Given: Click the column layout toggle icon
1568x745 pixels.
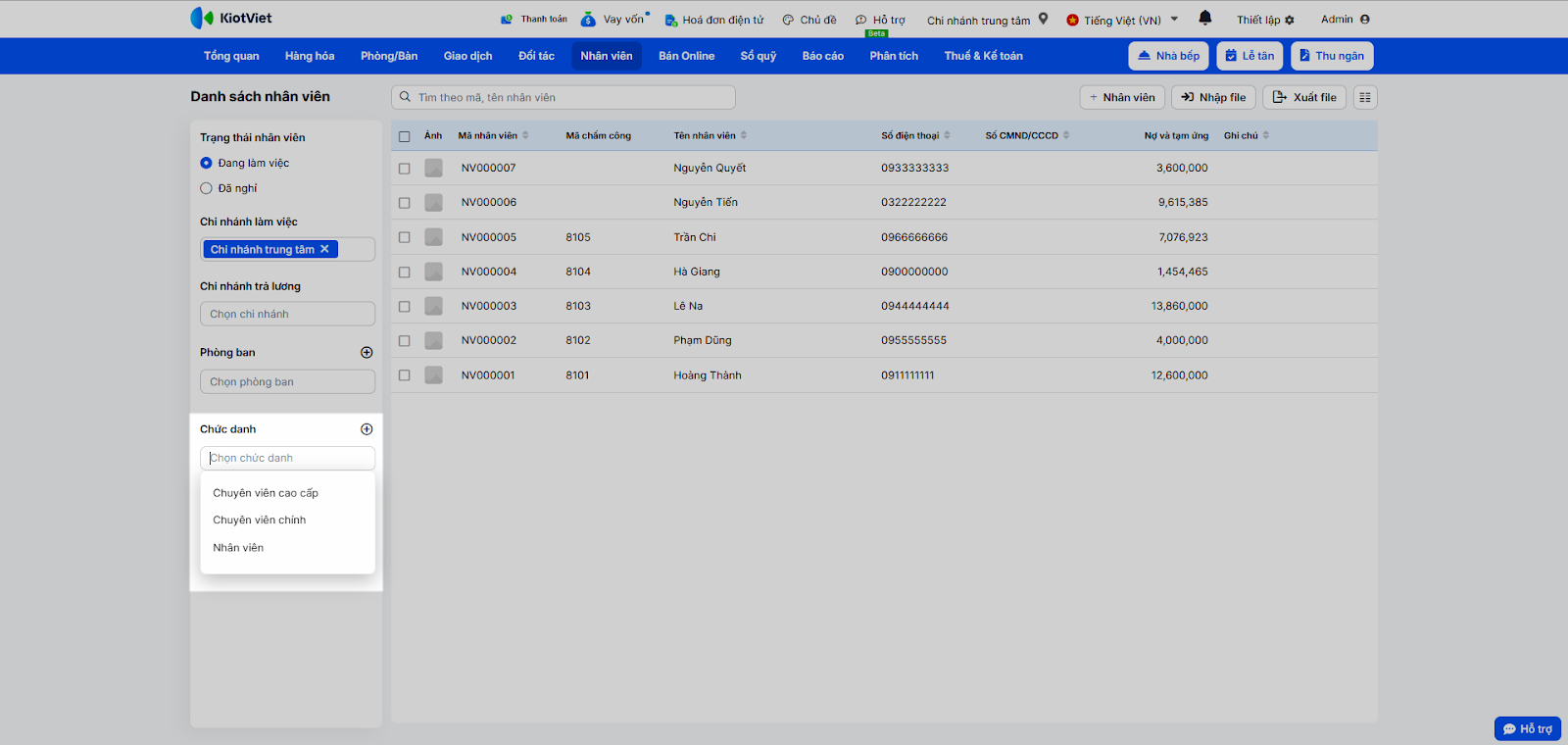Looking at the screenshot, I should 1365,97.
